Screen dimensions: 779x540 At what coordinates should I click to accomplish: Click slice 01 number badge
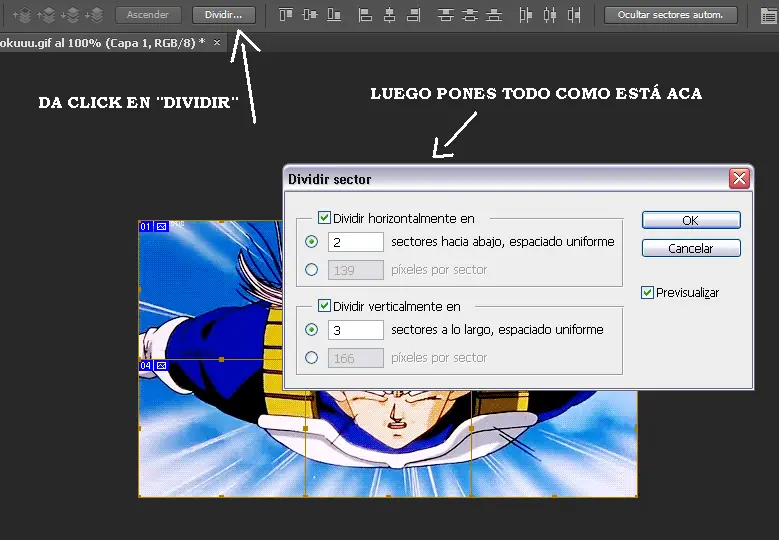[x=146, y=227]
